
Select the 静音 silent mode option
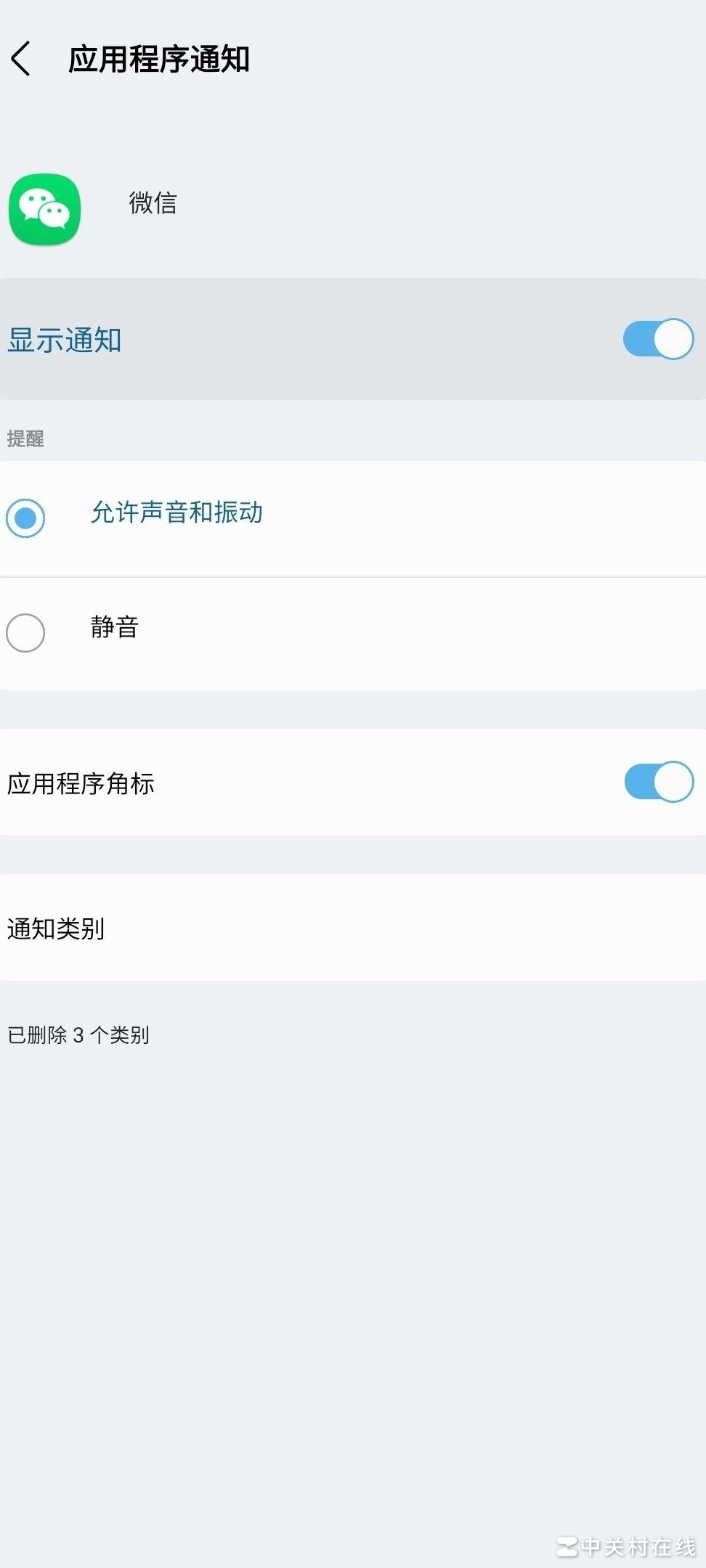tap(113, 629)
